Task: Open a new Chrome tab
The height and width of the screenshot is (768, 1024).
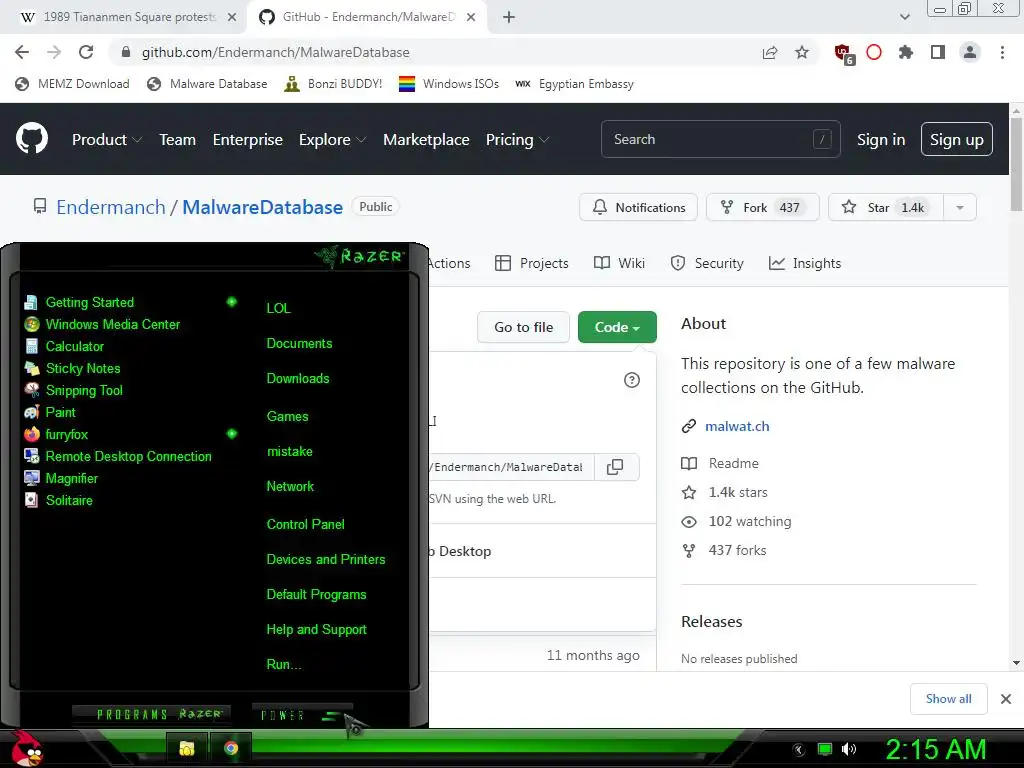Action: tap(509, 18)
